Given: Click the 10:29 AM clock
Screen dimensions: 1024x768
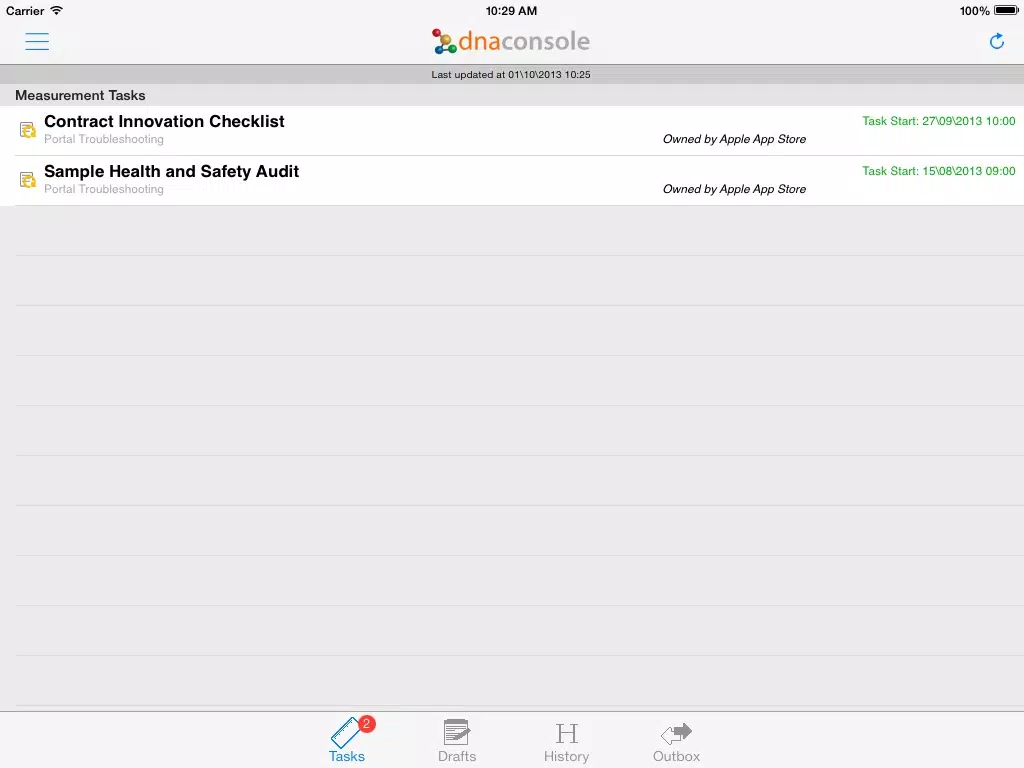Looking at the screenshot, I should (x=511, y=10).
